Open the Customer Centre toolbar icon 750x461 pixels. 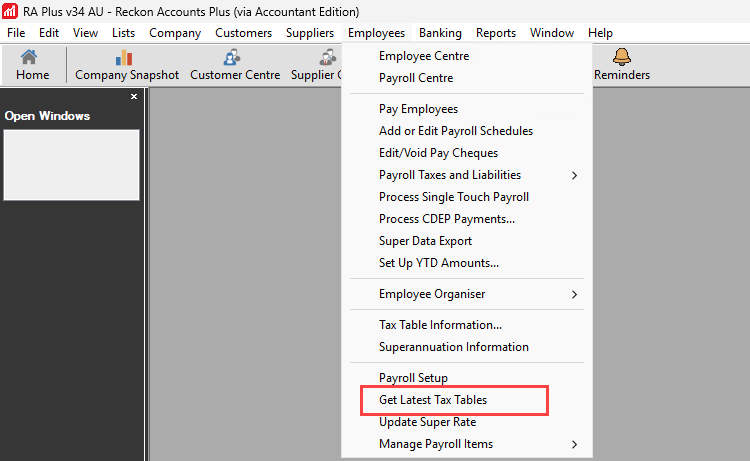click(235, 65)
